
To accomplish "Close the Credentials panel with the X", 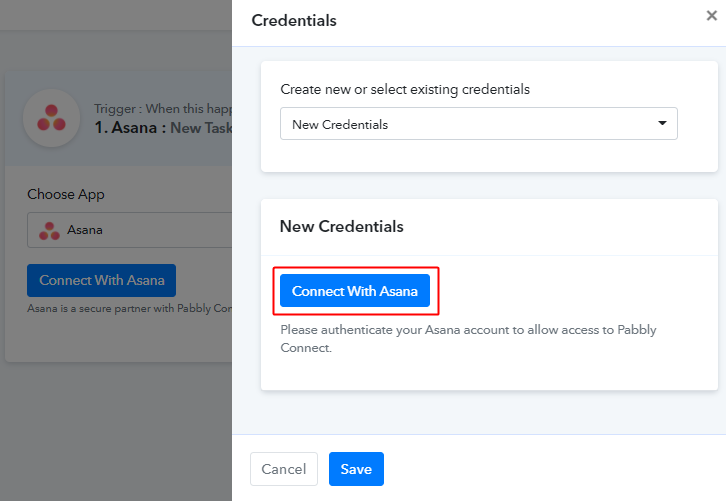I will [x=712, y=16].
